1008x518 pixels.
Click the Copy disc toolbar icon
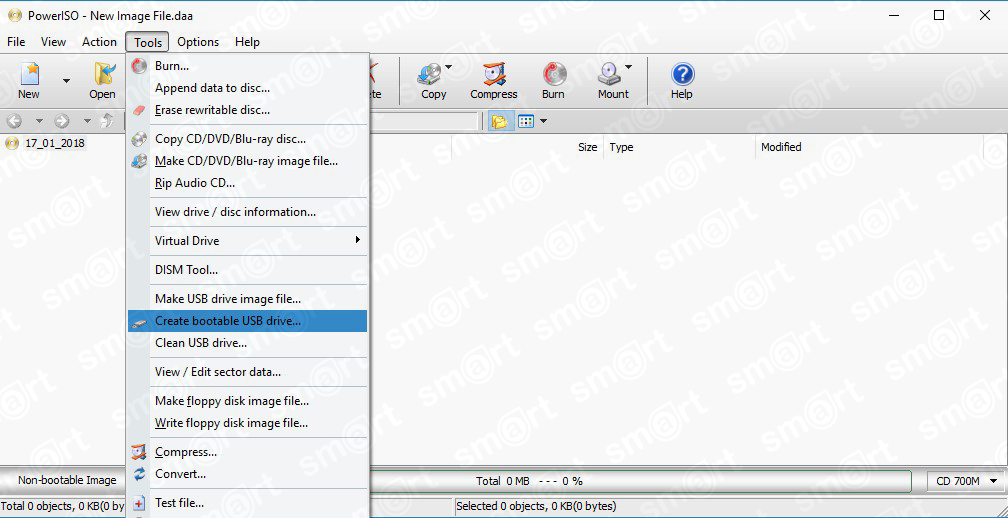431,80
